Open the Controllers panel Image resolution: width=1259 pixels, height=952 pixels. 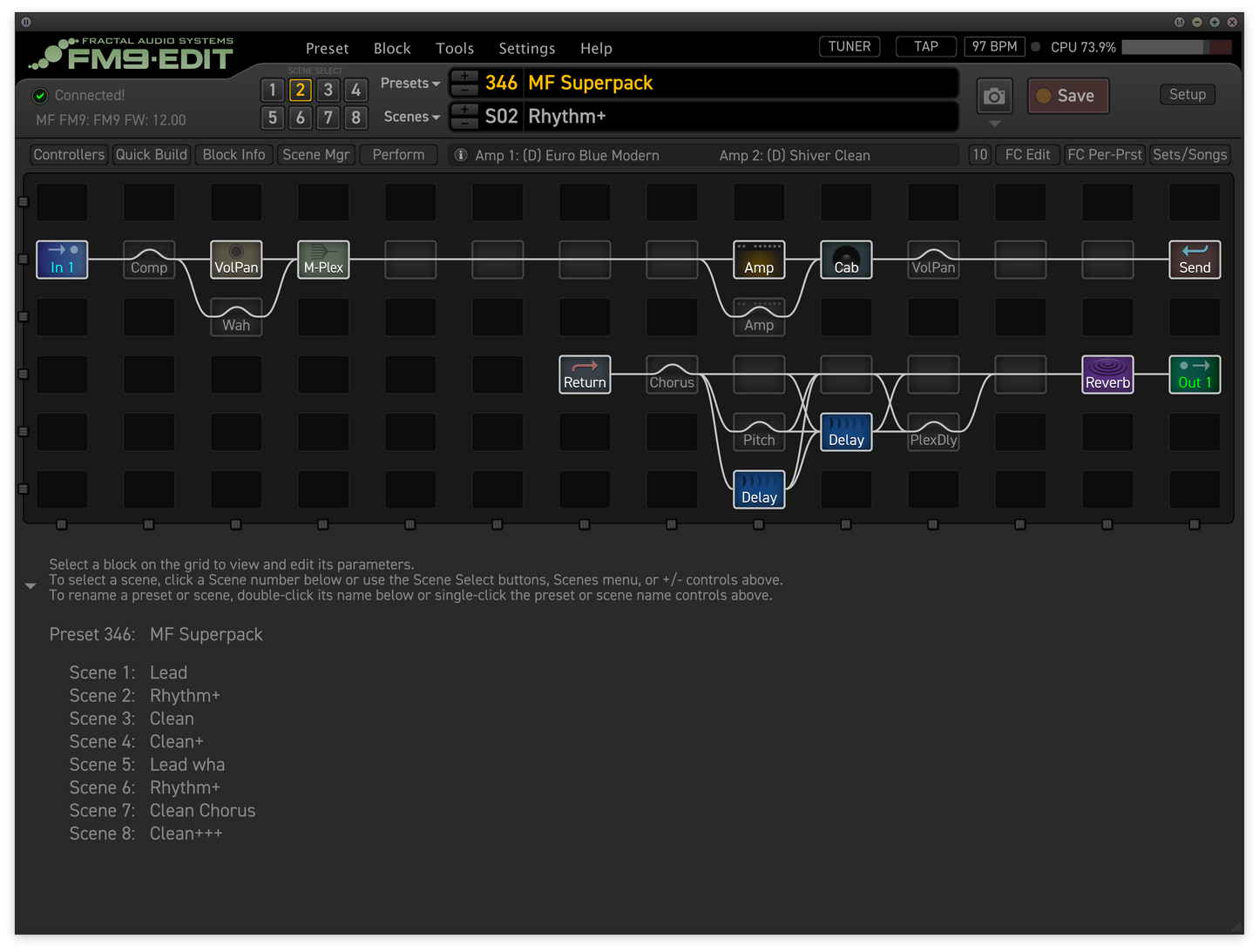coord(69,155)
